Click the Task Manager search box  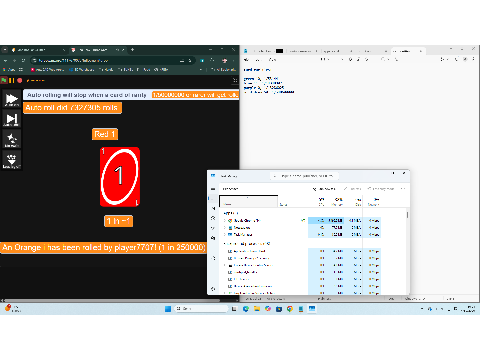click(x=304, y=176)
